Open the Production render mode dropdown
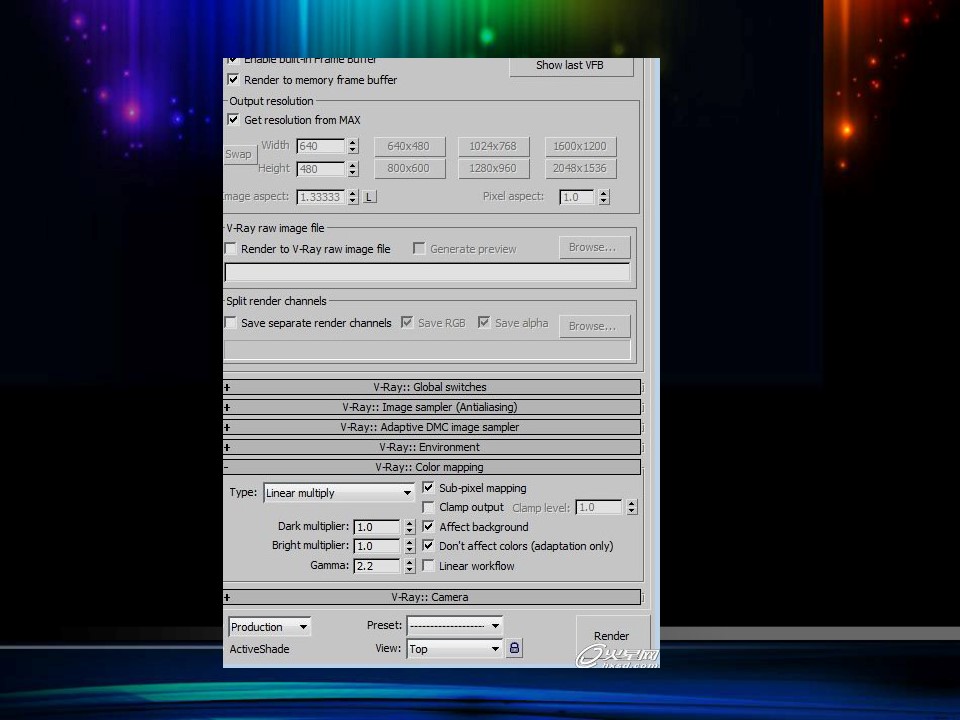This screenshot has height=720, width=960. tap(269, 627)
